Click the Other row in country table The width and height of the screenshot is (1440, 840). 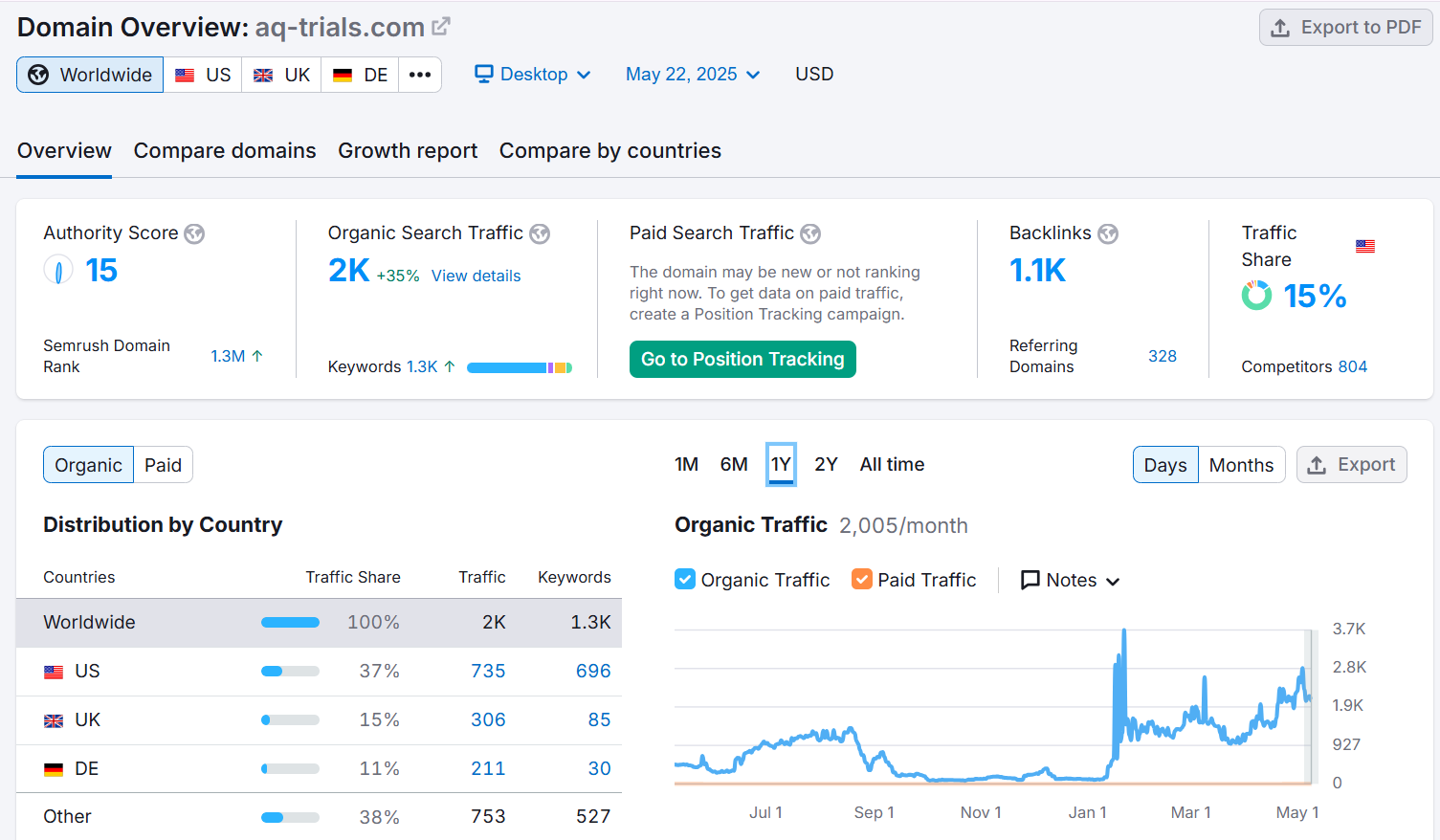[x=319, y=817]
